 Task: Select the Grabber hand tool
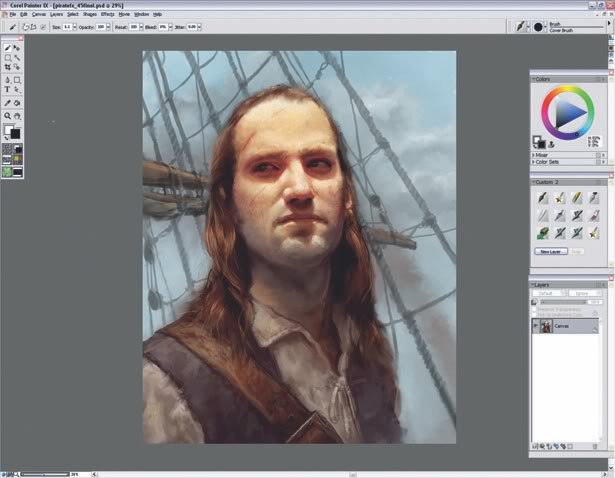coord(17,116)
